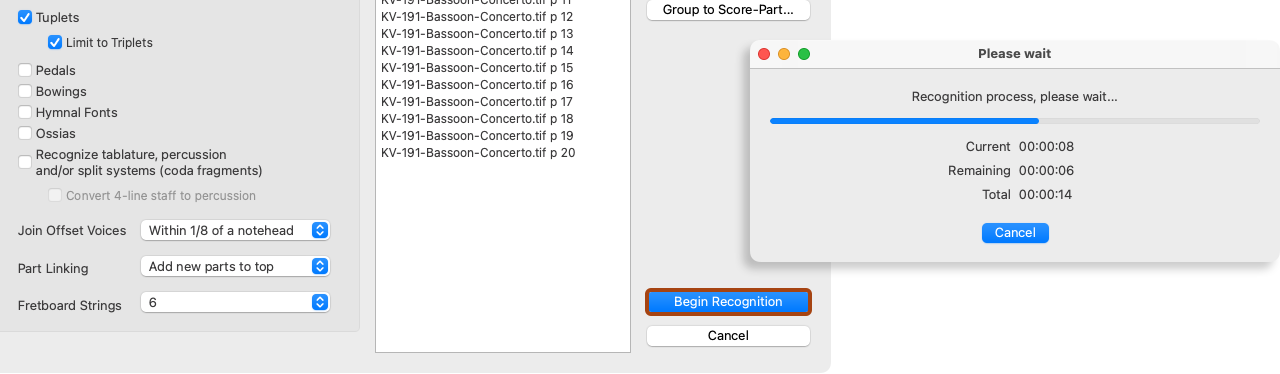Disable Limit to Triplets option
The width and height of the screenshot is (1280, 374).
coord(55,43)
